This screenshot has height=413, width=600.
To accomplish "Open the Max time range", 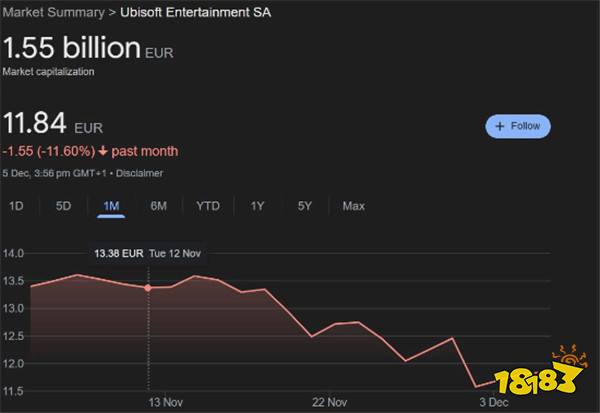I will click(x=354, y=206).
